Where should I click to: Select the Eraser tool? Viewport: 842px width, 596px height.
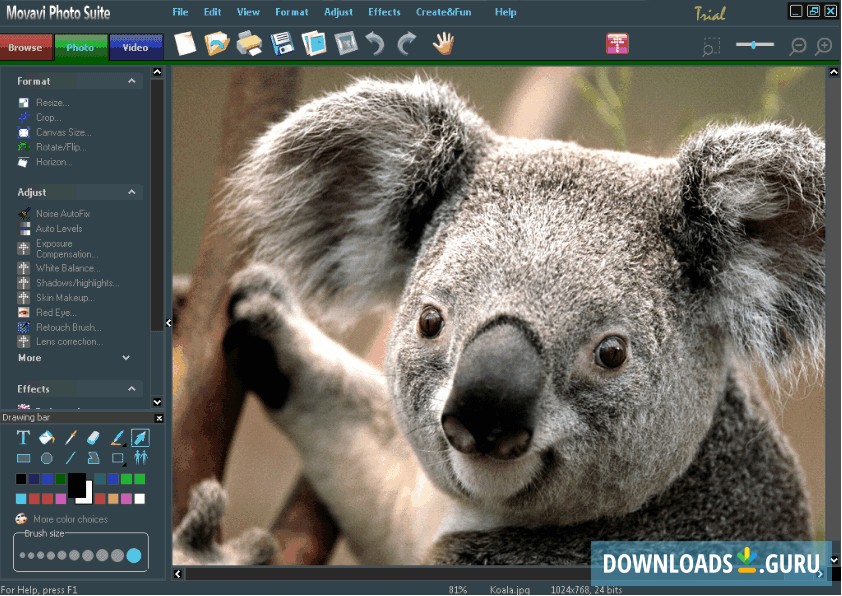pyautogui.click(x=94, y=437)
